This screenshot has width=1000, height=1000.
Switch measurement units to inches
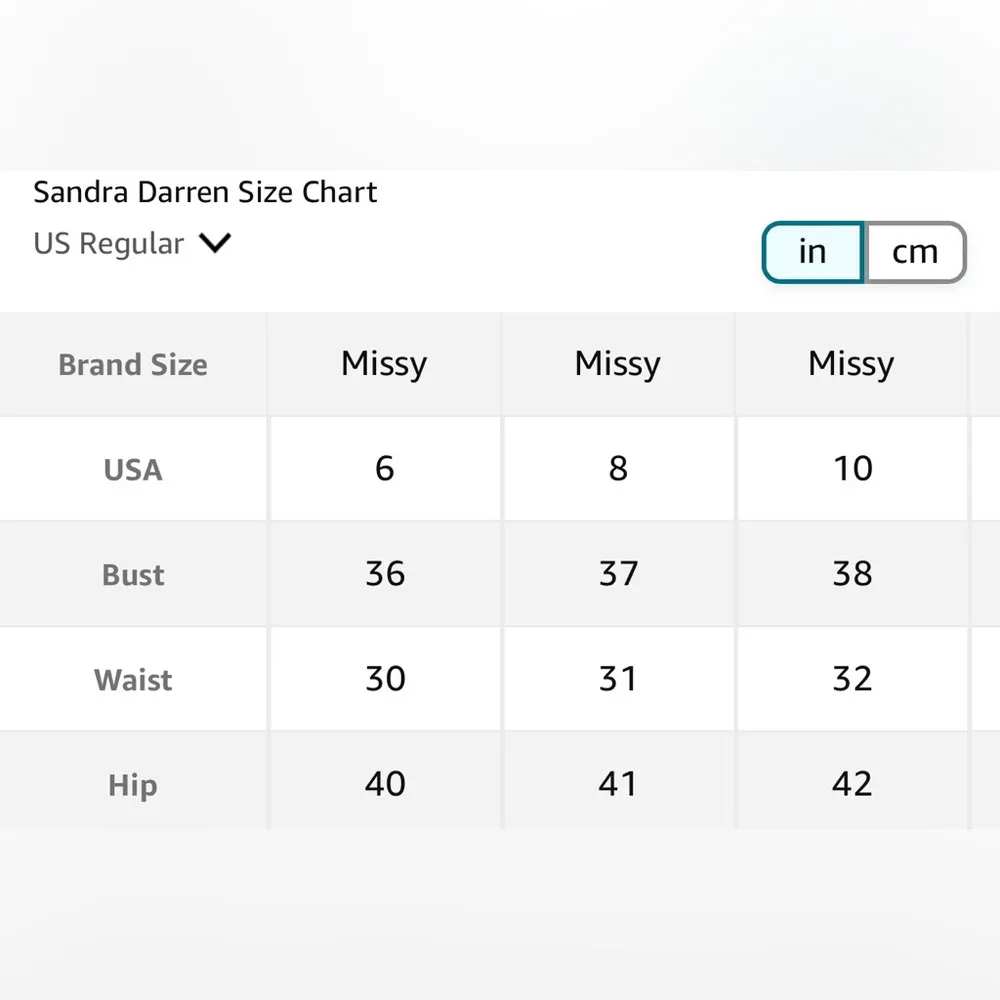[812, 252]
